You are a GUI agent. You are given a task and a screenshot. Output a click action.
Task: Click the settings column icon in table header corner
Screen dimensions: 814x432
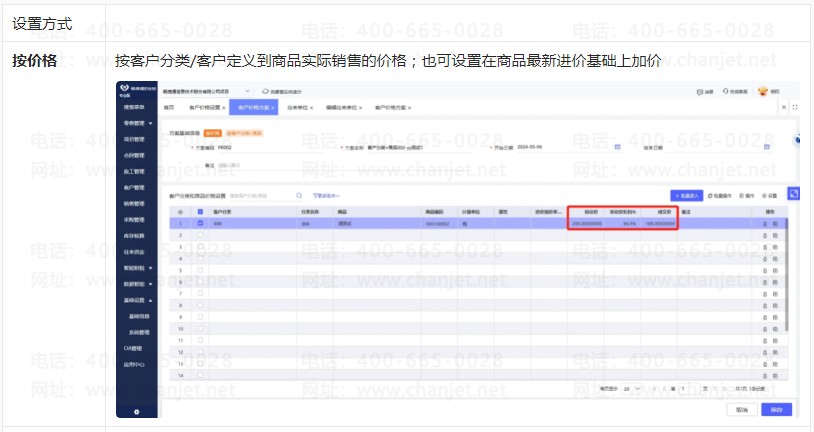(x=181, y=212)
